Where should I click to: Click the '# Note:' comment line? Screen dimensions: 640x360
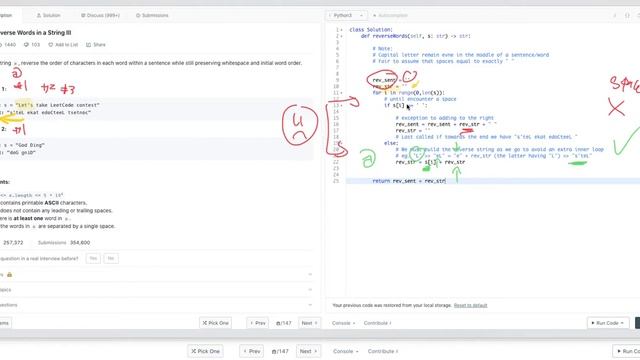(x=382, y=49)
